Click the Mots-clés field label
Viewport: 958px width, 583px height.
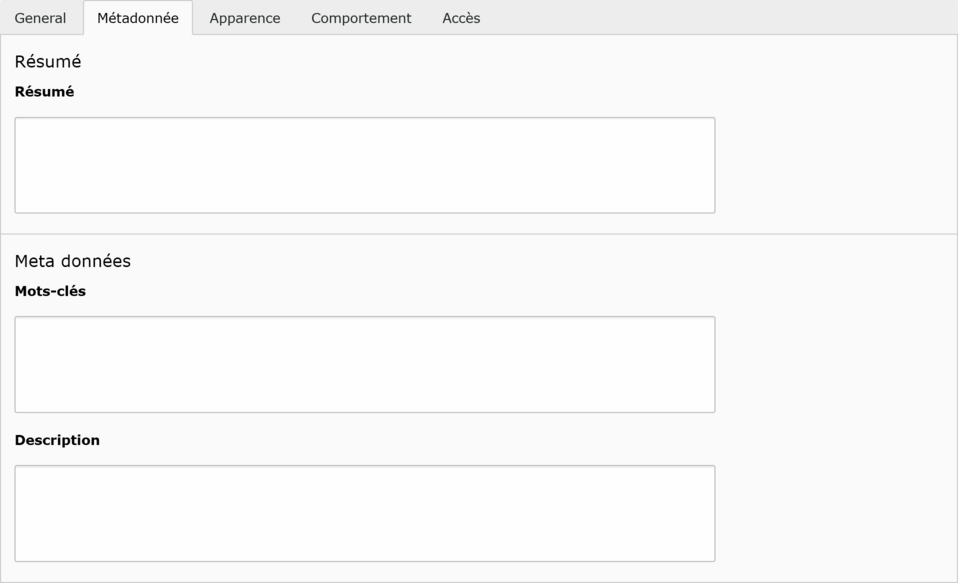pos(50,291)
